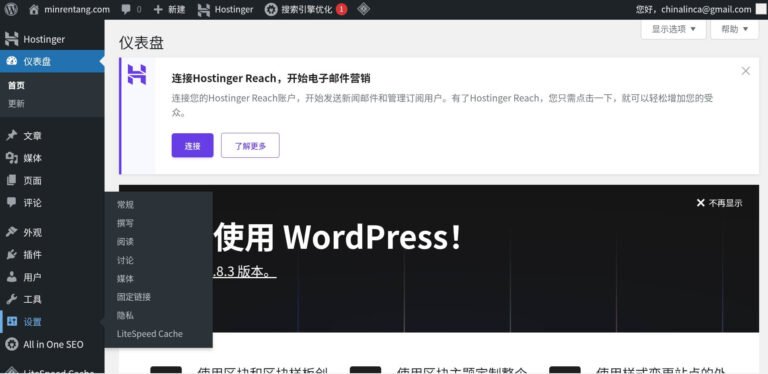
Task: Click the 媒体 media icon in sidebar
Action: pos(12,158)
